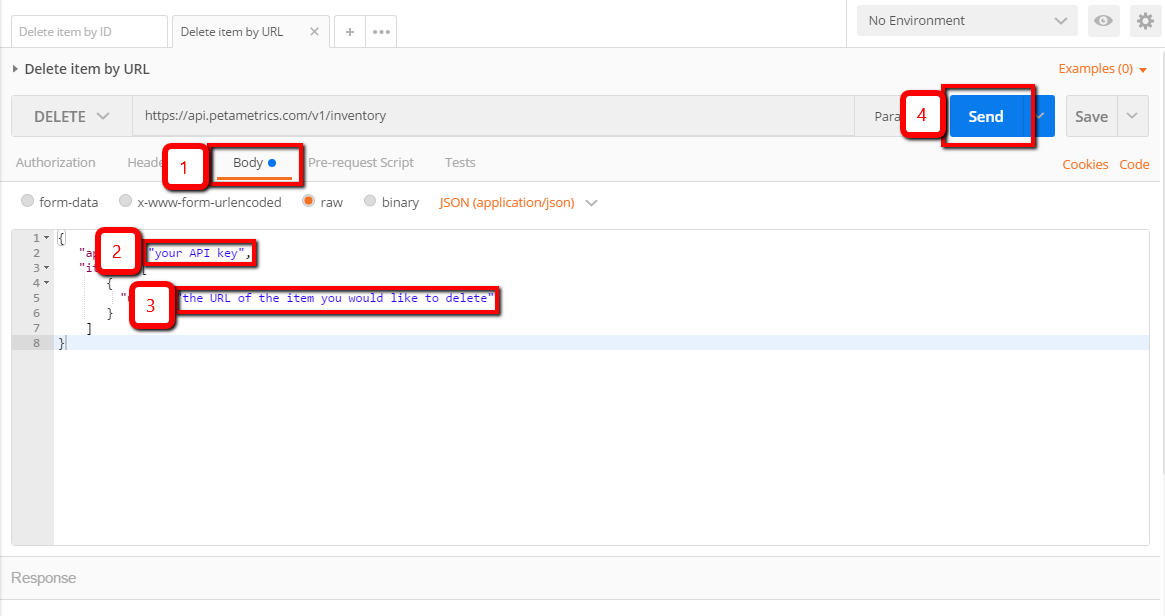Collapse the code fold arrow on line 1

[46, 238]
